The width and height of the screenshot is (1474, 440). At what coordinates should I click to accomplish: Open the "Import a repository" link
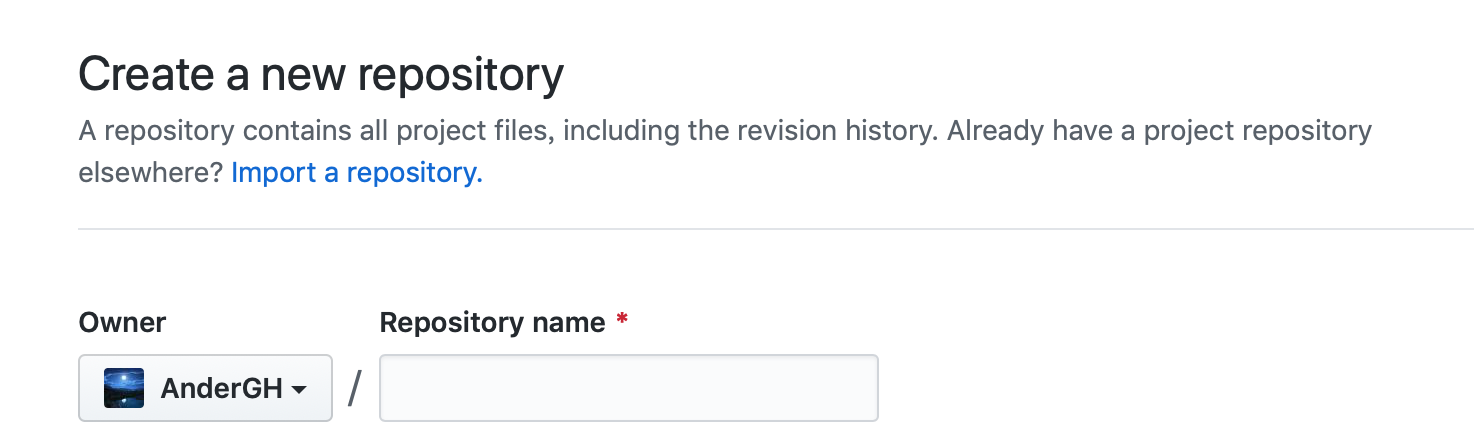click(357, 173)
